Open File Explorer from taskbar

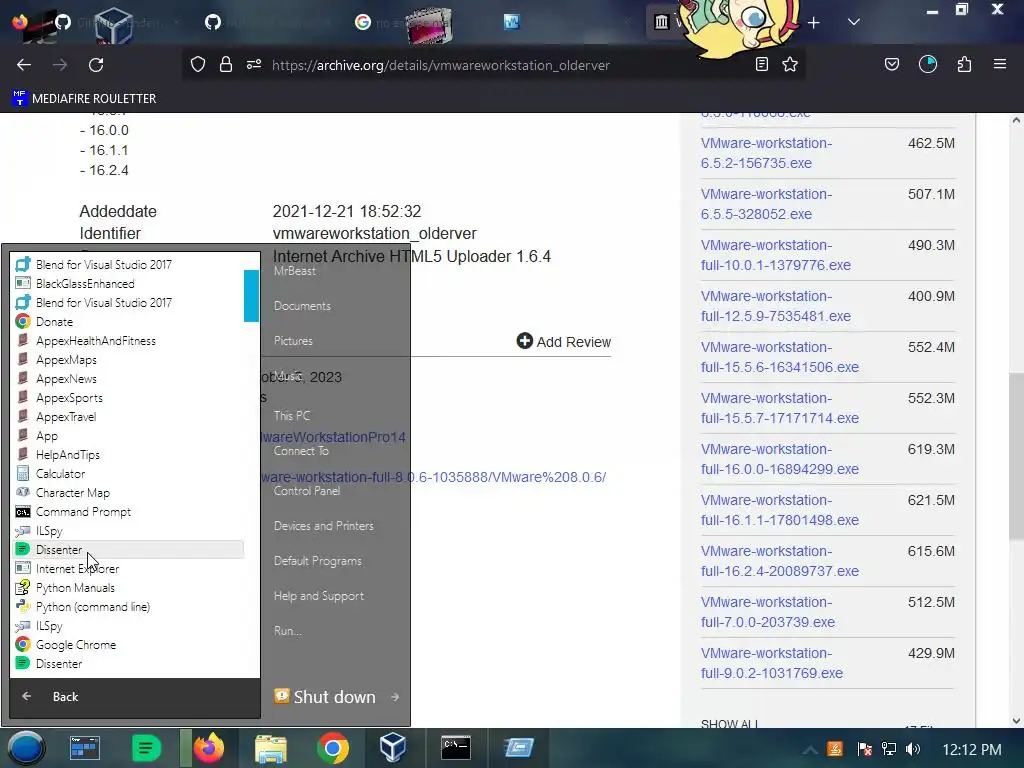(271, 748)
